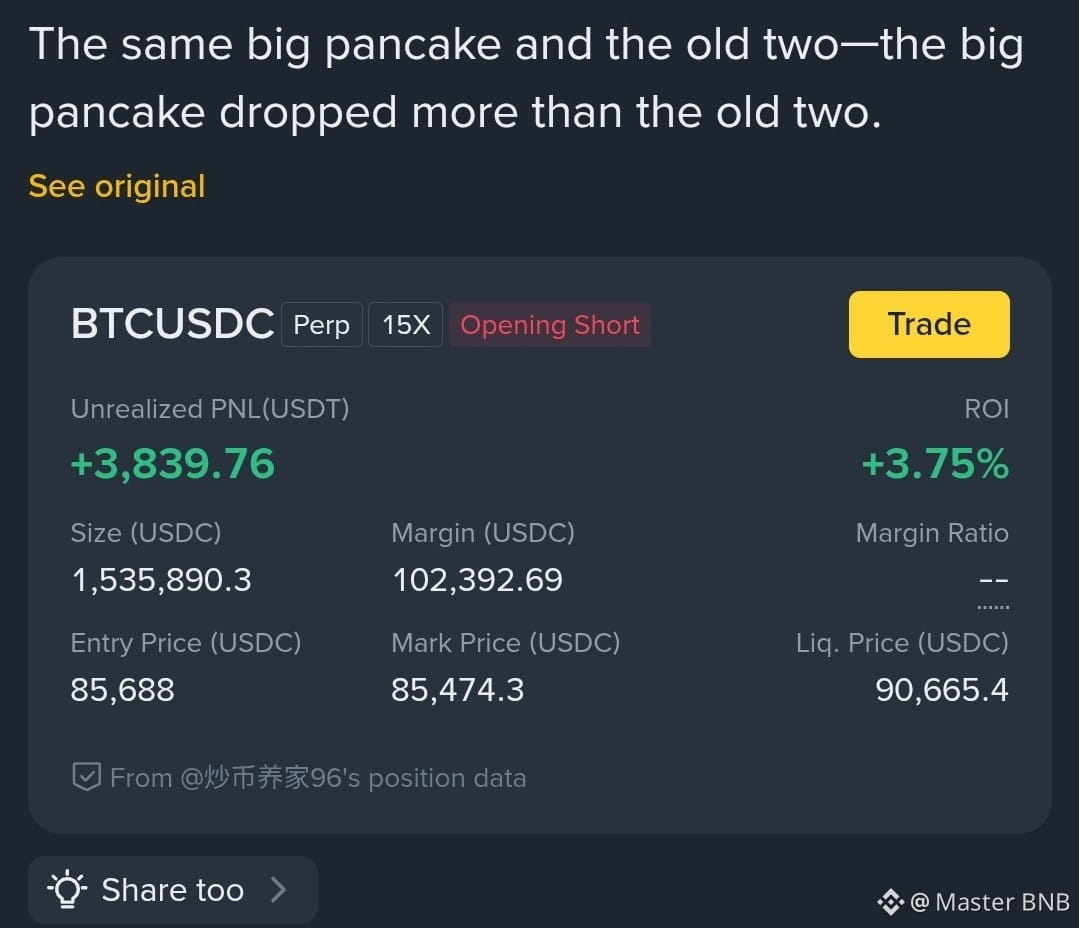Click the lightbulb icon beside Share too

point(67,889)
